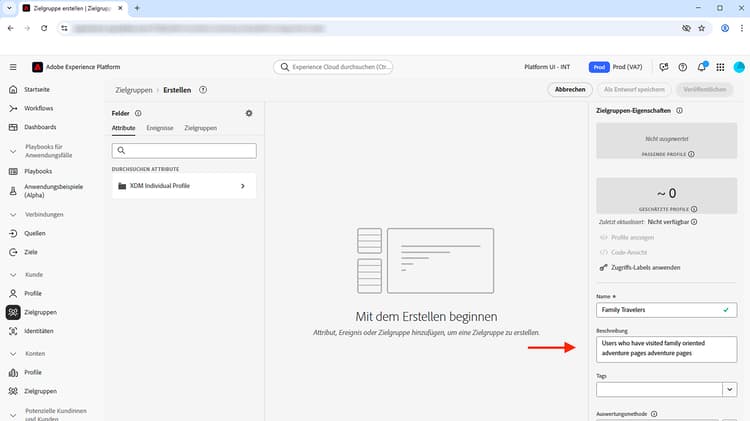This screenshot has height=421, width=750.
Task: Bookmark this page with the star icon
Action: 702,28
